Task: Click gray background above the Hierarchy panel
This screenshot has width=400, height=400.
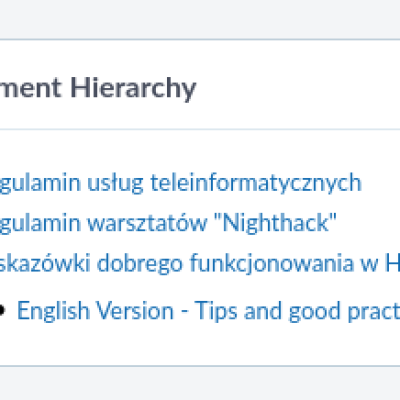Action: click(x=200, y=19)
